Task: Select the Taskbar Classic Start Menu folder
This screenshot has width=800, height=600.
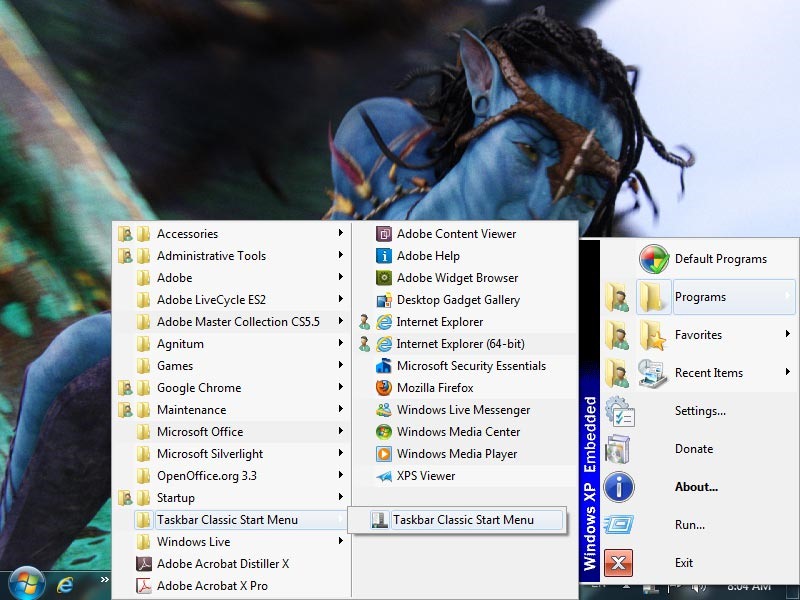Action: click(x=240, y=520)
